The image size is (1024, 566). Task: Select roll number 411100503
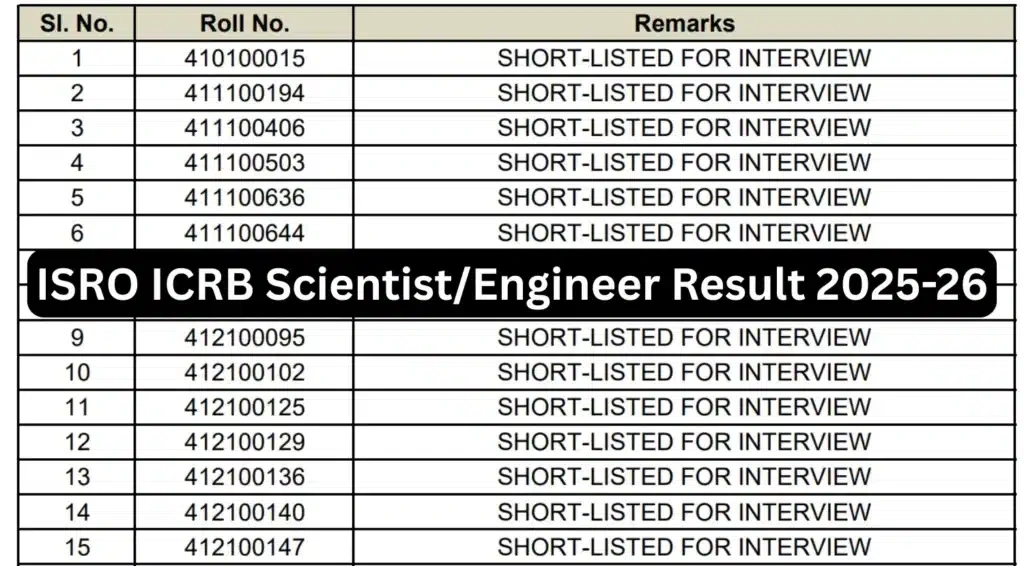coord(244,162)
